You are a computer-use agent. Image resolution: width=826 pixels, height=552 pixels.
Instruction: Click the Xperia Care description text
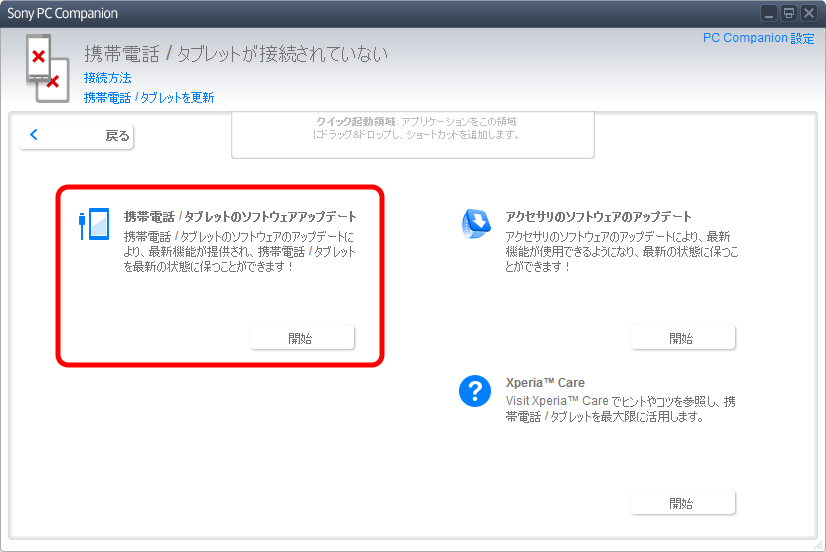(x=621, y=409)
